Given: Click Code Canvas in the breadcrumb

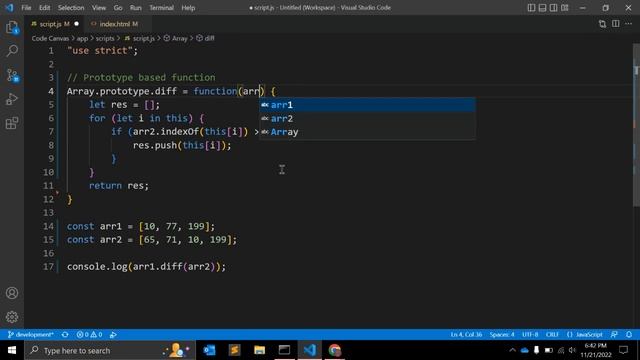Looking at the screenshot, I should [x=50, y=38].
